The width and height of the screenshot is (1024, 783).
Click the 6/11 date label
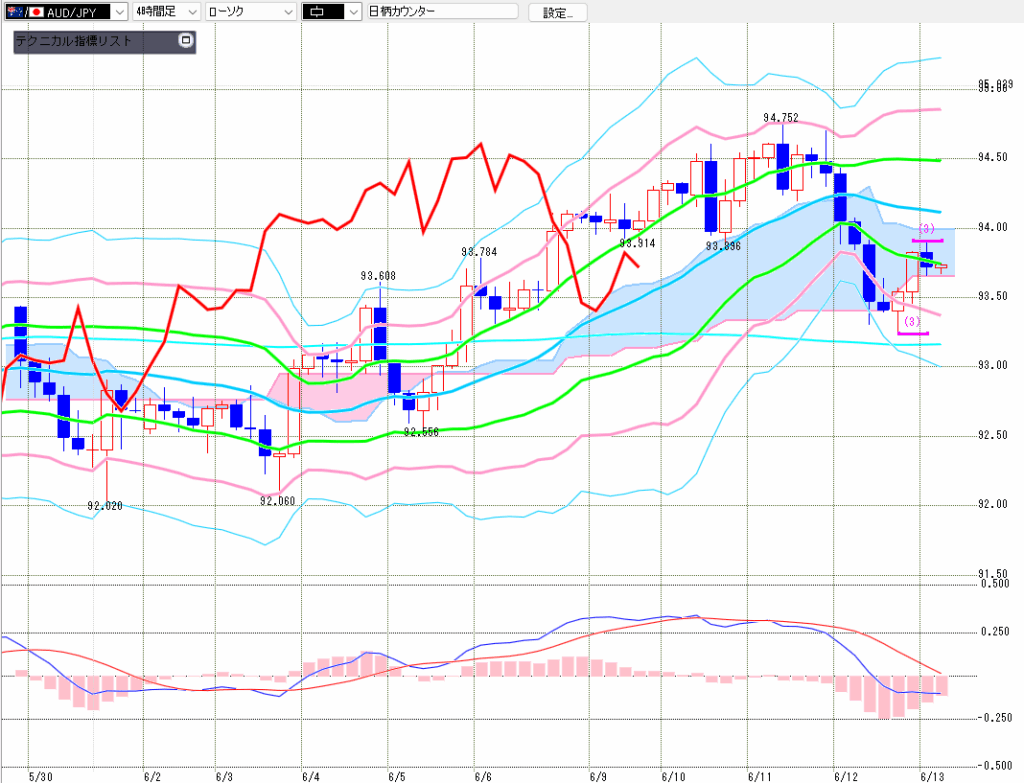(760, 776)
